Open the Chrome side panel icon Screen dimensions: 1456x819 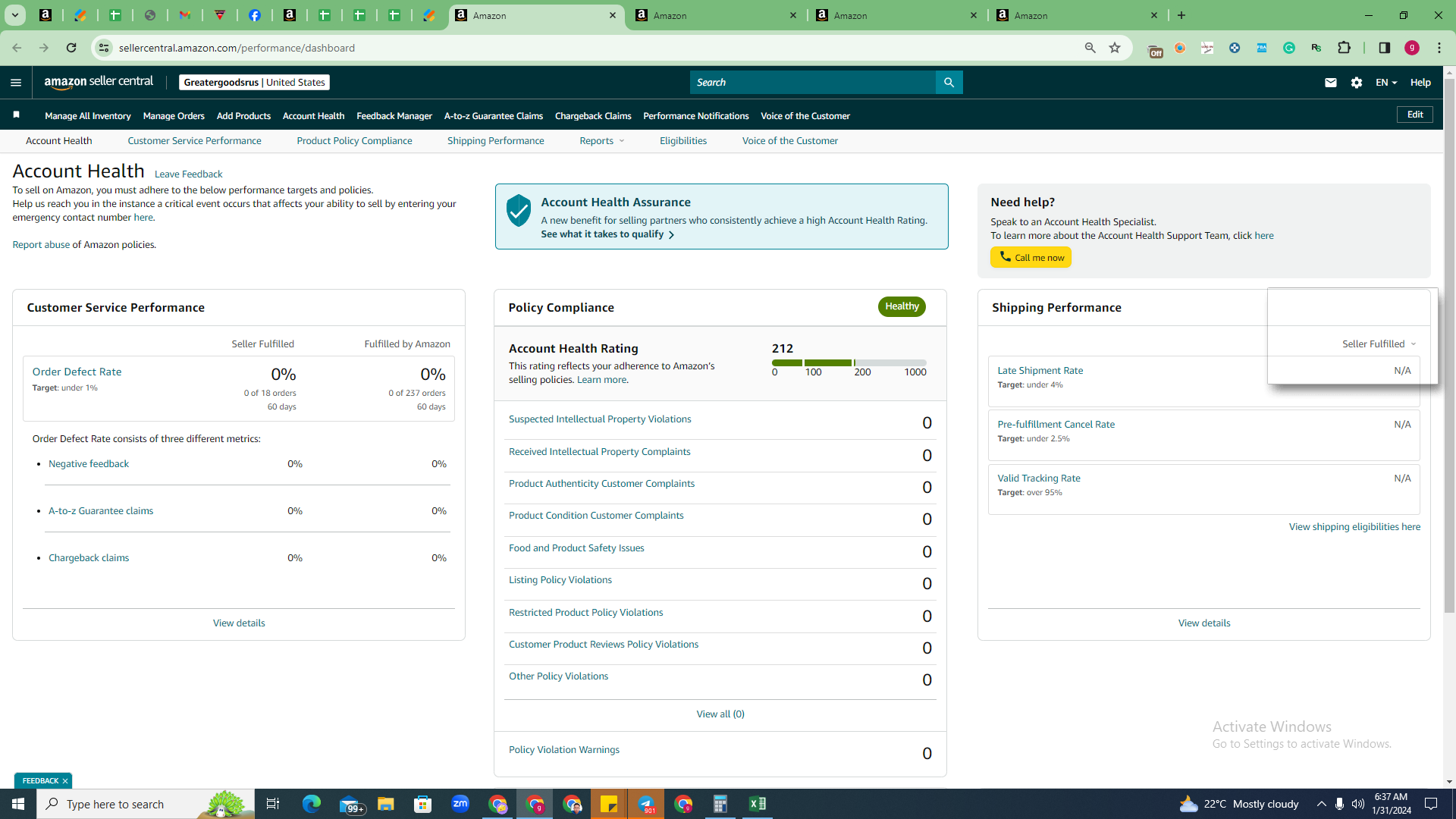point(1384,48)
